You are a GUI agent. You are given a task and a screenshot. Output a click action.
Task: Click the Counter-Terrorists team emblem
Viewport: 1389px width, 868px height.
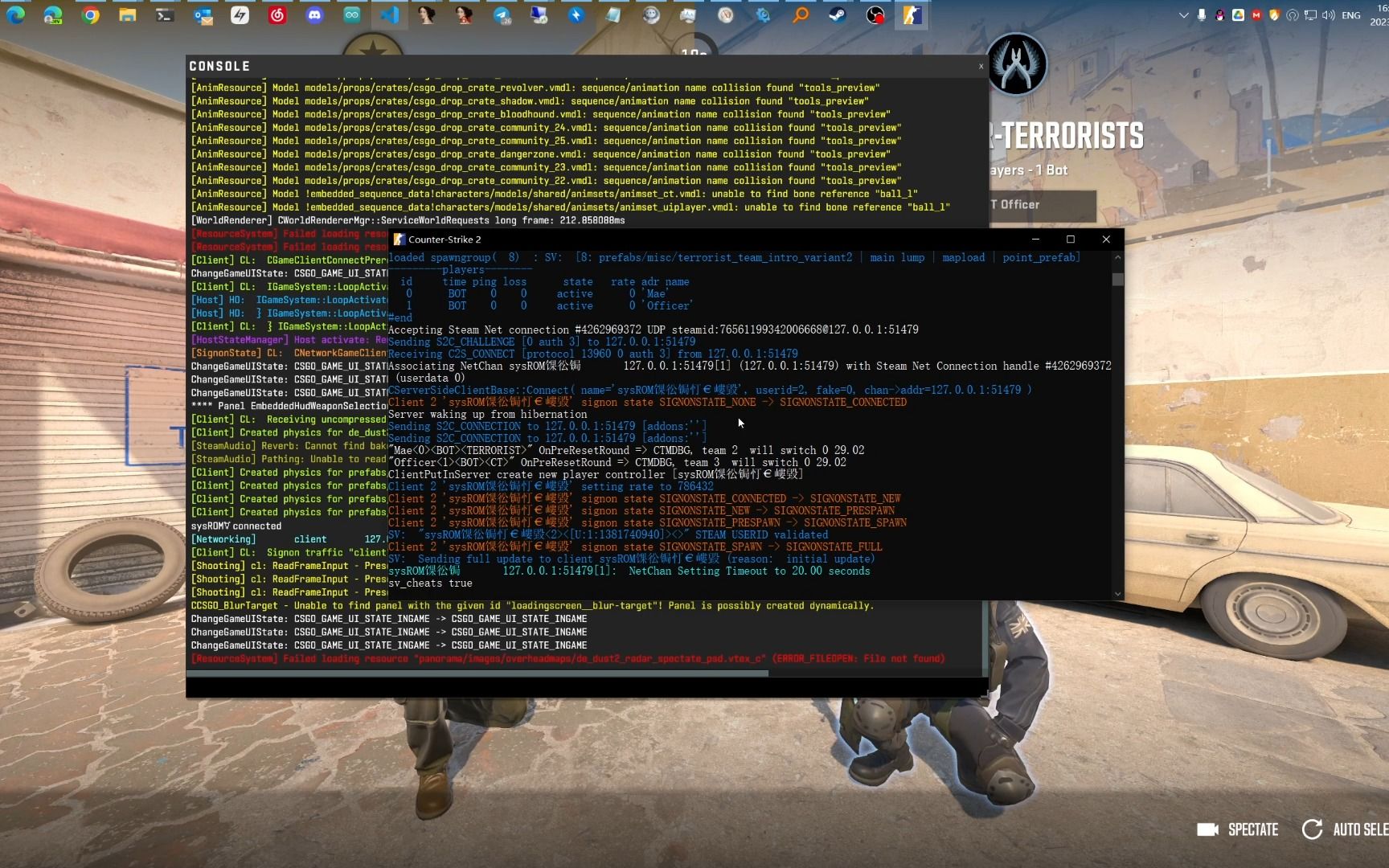[x=1016, y=65]
